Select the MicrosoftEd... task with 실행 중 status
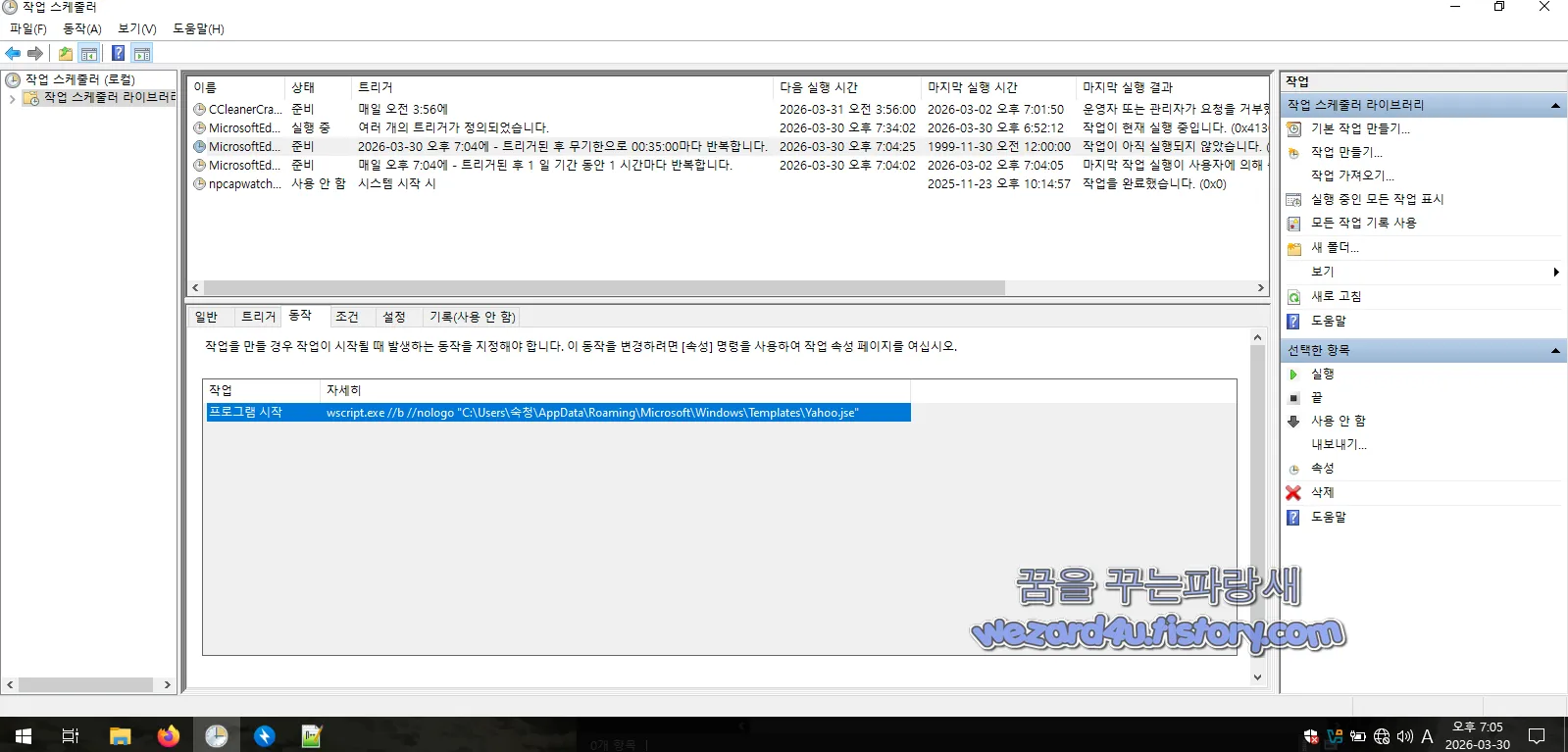Viewport: 1568px width, 752px height. tap(729, 127)
